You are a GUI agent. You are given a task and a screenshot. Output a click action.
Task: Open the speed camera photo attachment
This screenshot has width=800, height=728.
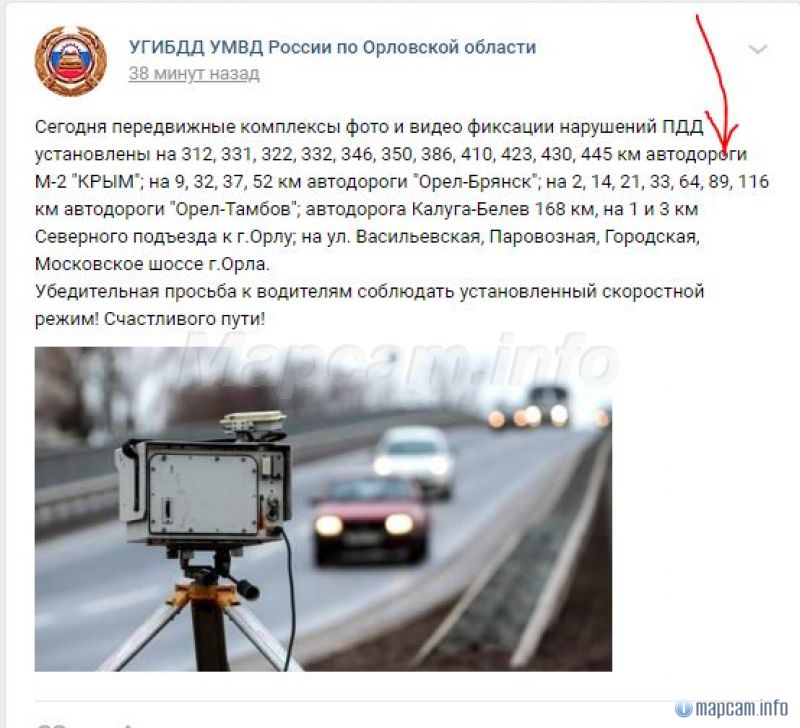[323, 509]
